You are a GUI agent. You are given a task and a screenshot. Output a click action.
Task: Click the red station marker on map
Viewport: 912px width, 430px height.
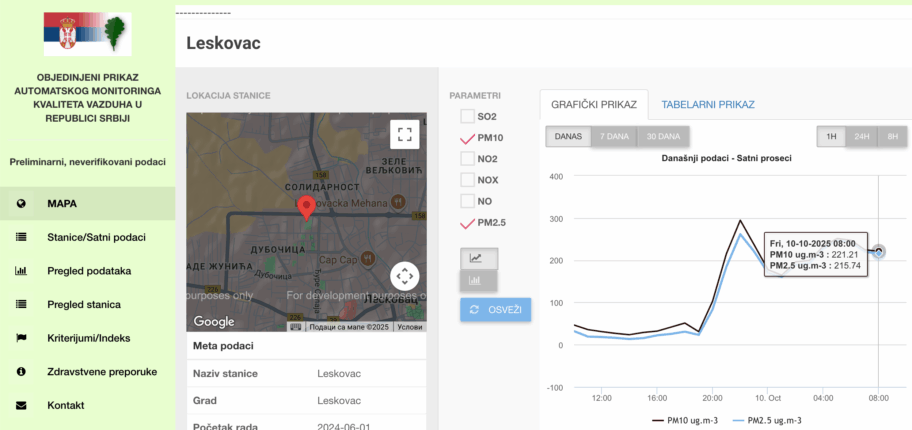click(x=307, y=207)
